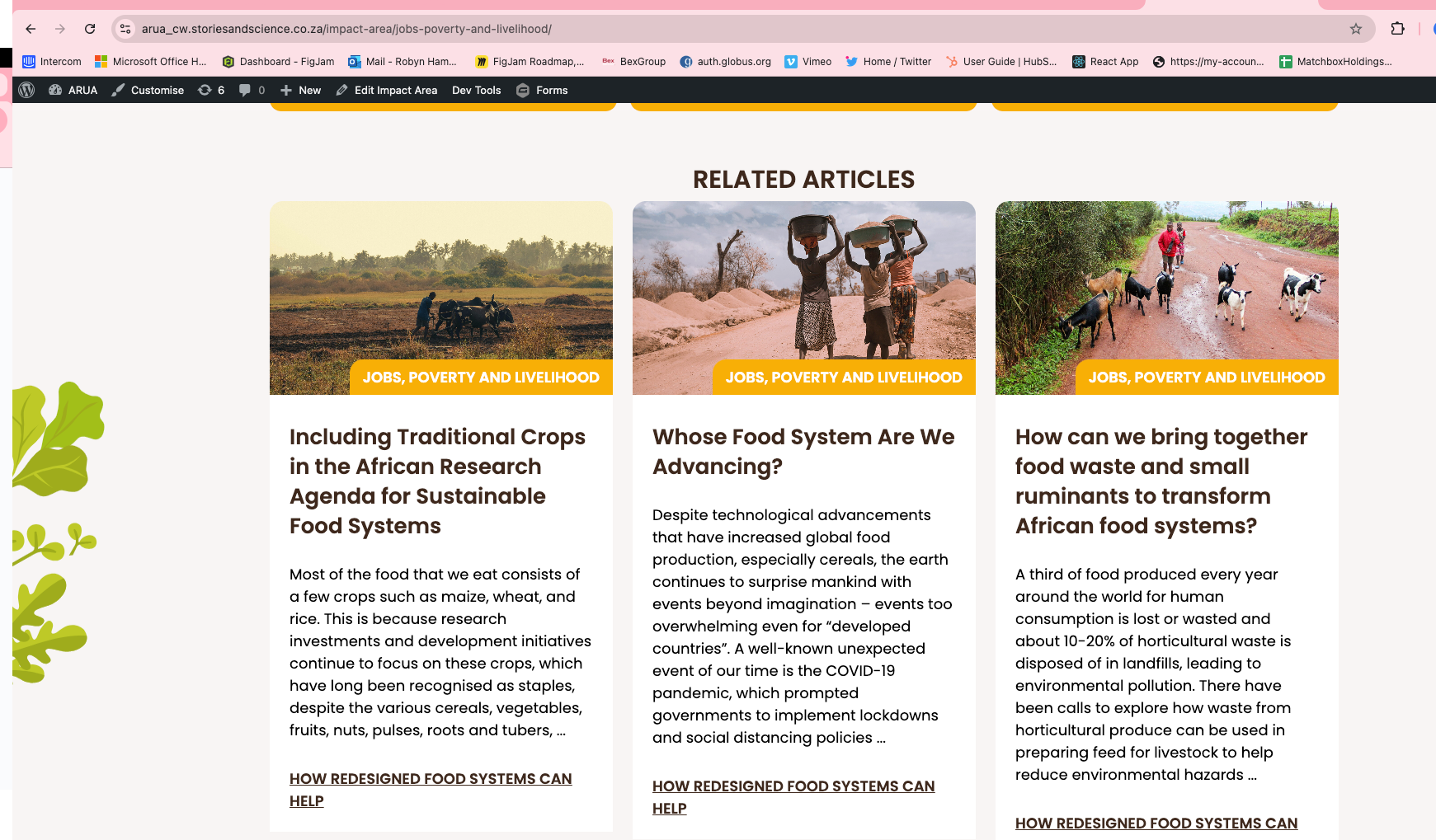Expand the ARUA site menu
This screenshot has width=1436, height=840.
(73, 90)
